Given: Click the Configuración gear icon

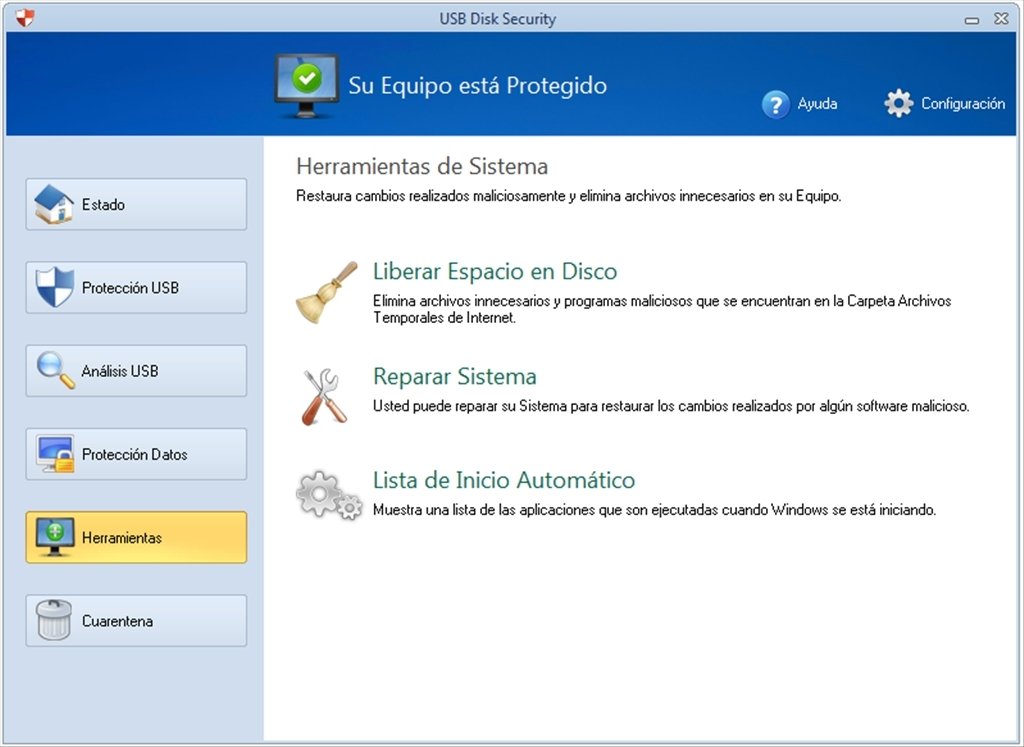Looking at the screenshot, I should pos(899,103).
